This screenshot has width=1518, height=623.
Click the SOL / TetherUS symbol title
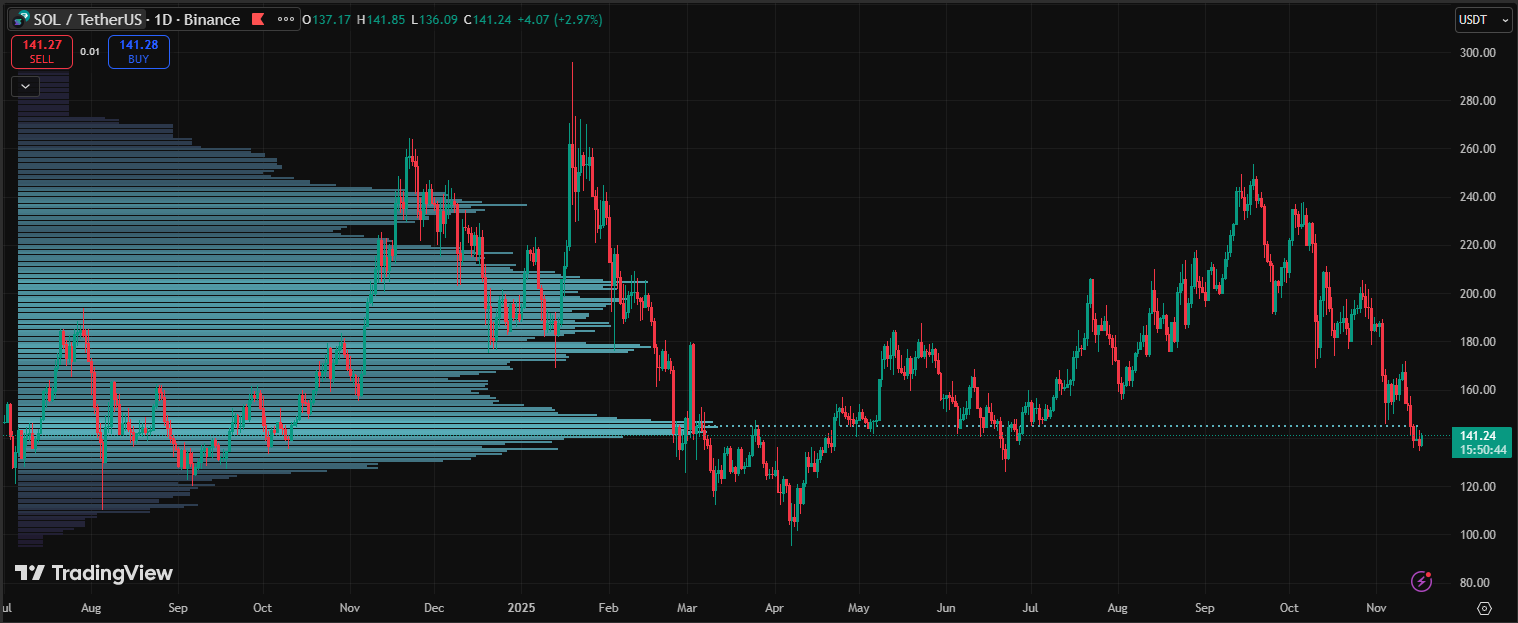[x=87, y=19]
